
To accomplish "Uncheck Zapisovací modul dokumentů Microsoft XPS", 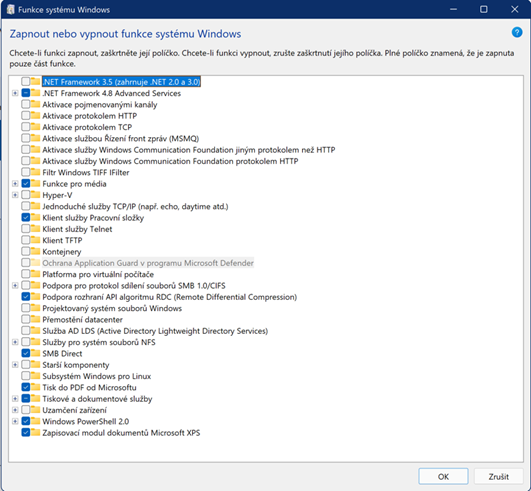I will [x=25, y=432].
